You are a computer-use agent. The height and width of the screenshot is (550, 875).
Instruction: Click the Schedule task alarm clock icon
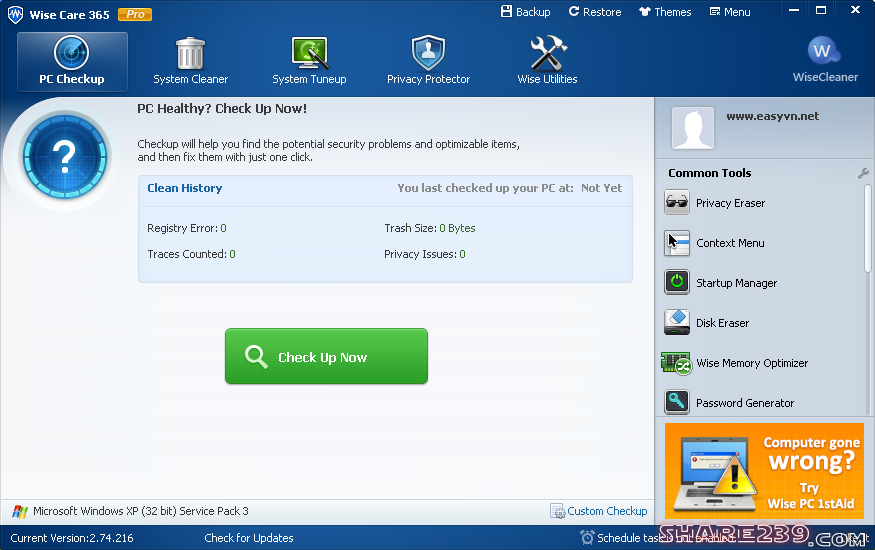click(587, 537)
